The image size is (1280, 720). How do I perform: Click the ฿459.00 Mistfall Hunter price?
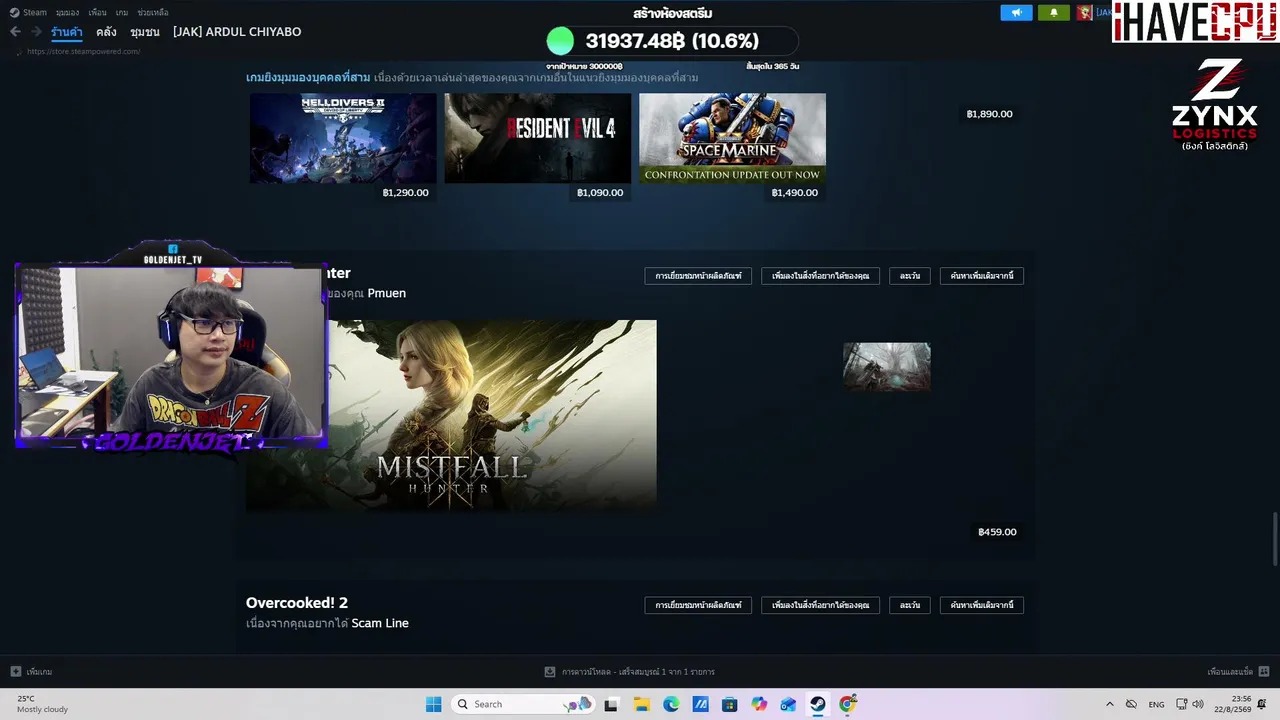point(997,532)
